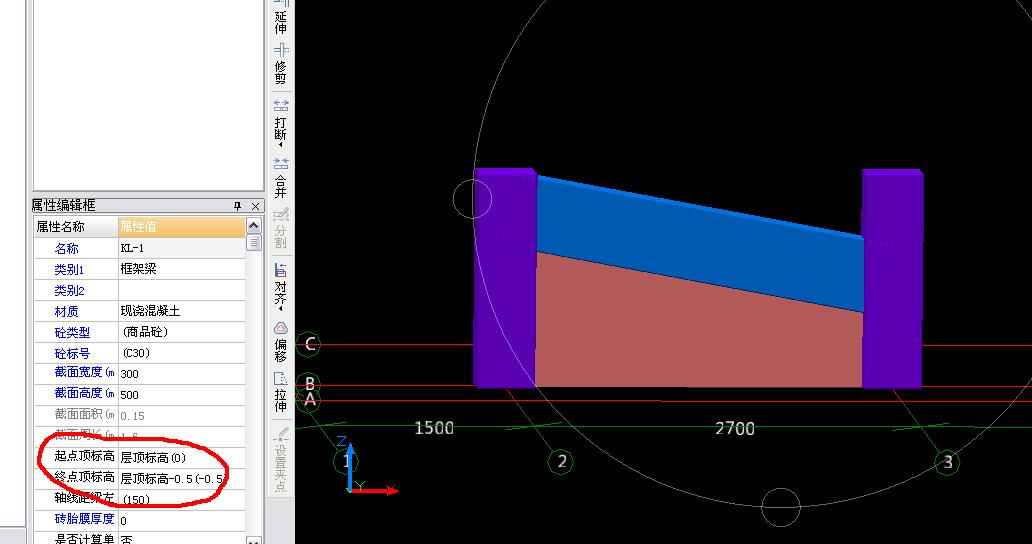Screen dimensions: 1032x544
Task: Click the orbit handle circle at left
Action: 473,199
